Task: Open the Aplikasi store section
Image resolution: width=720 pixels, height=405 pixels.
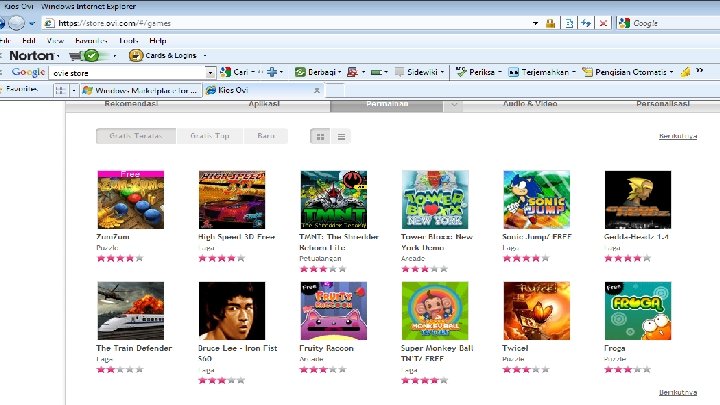Action: [264, 104]
